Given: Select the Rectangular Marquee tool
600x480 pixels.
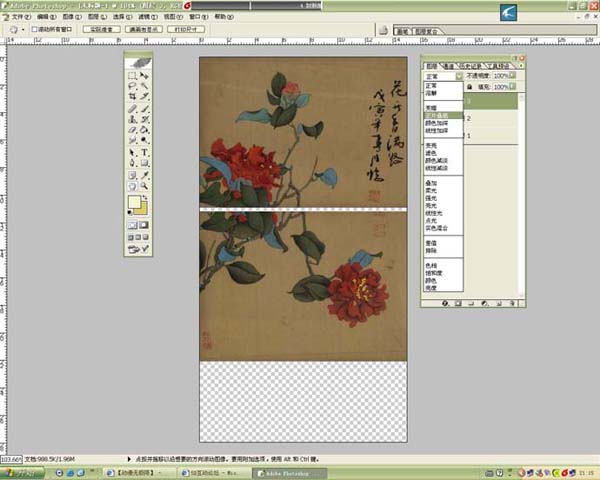Looking at the screenshot, I should coord(132,75).
